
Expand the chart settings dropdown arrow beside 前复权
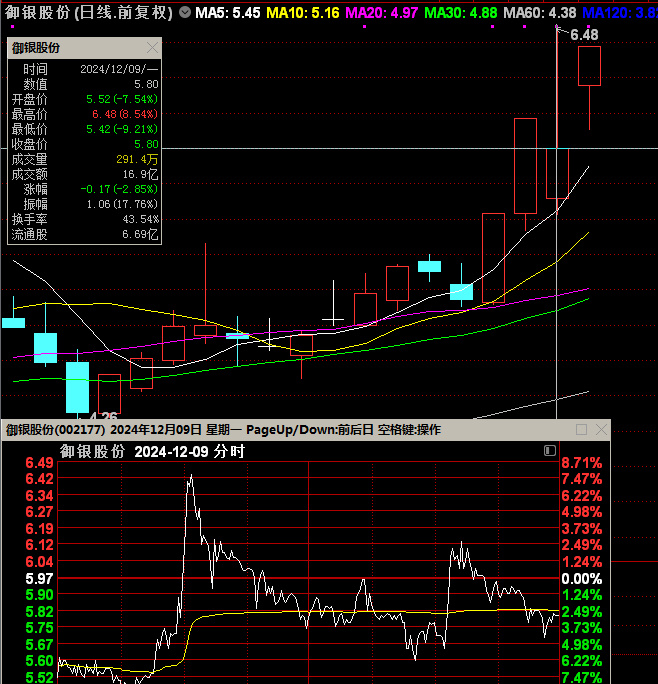[x=184, y=13]
